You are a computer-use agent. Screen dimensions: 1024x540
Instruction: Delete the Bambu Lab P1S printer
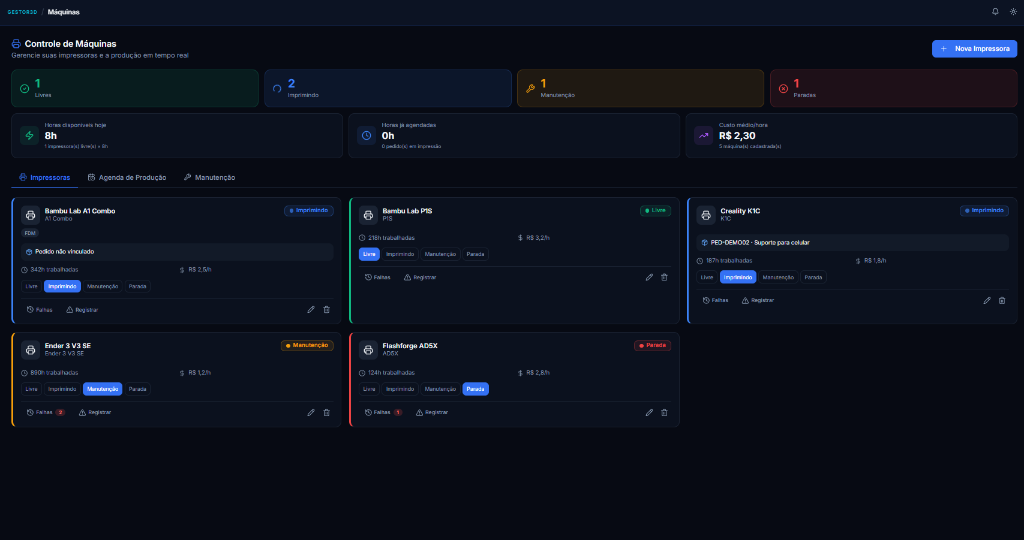click(x=664, y=278)
